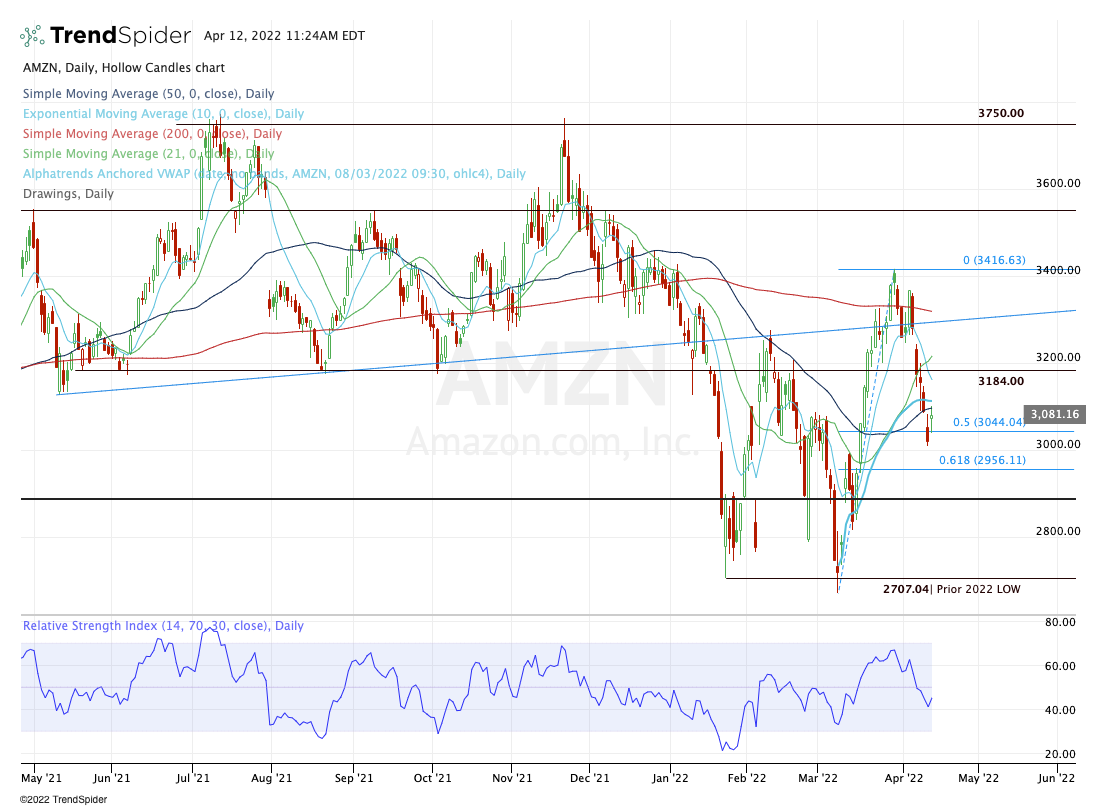
Task: Click the Apr '22 date axis label
Action: [904, 778]
